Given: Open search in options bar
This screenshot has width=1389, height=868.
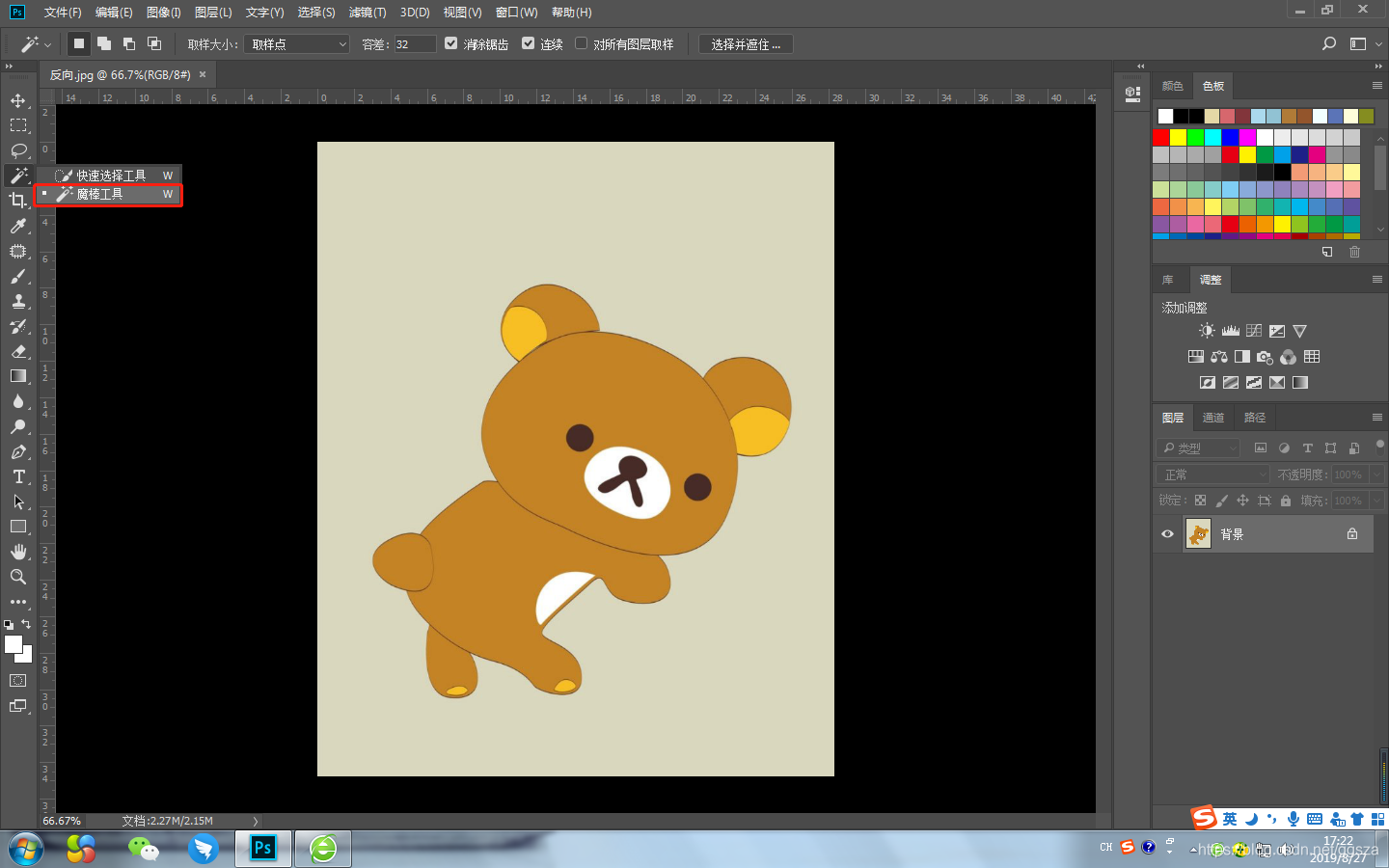Looking at the screenshot, I should (1329, 43).
